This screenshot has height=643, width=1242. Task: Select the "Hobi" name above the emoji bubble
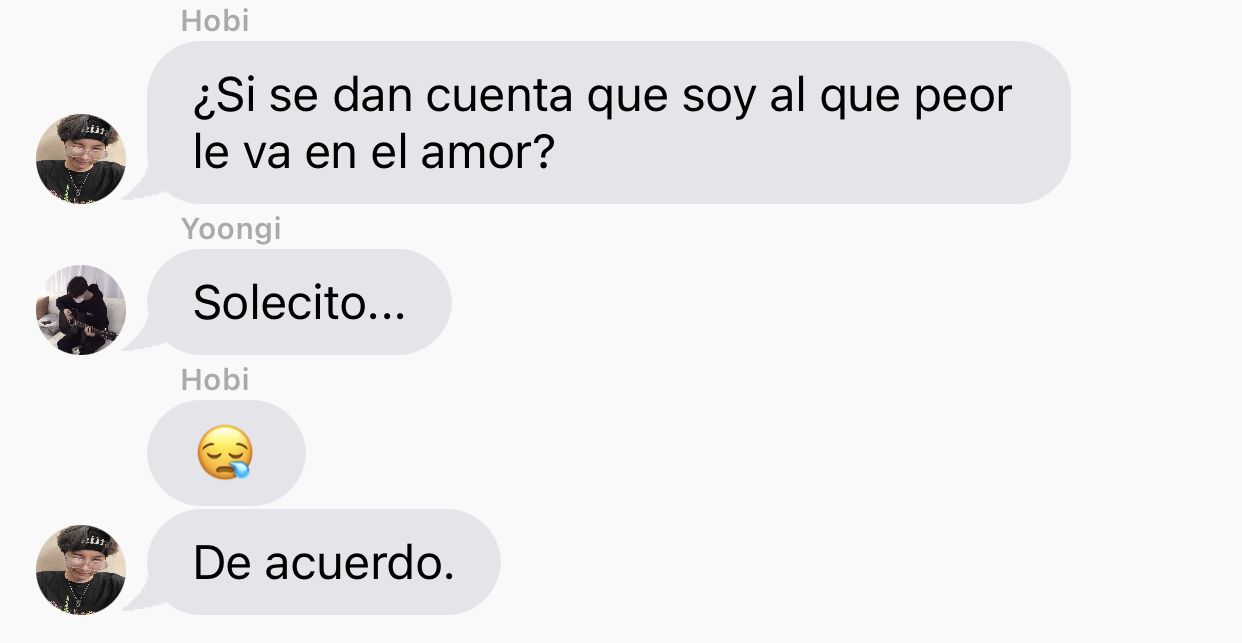pos(215,380)
